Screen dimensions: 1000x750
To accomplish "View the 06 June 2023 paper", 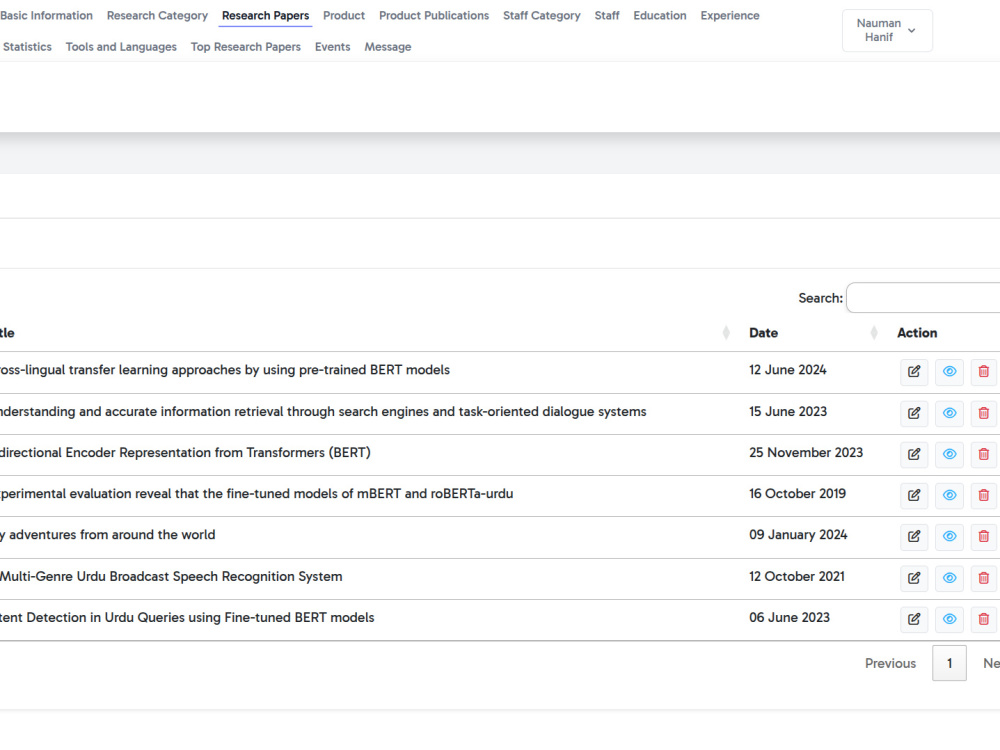I will (x=950, y=619).
